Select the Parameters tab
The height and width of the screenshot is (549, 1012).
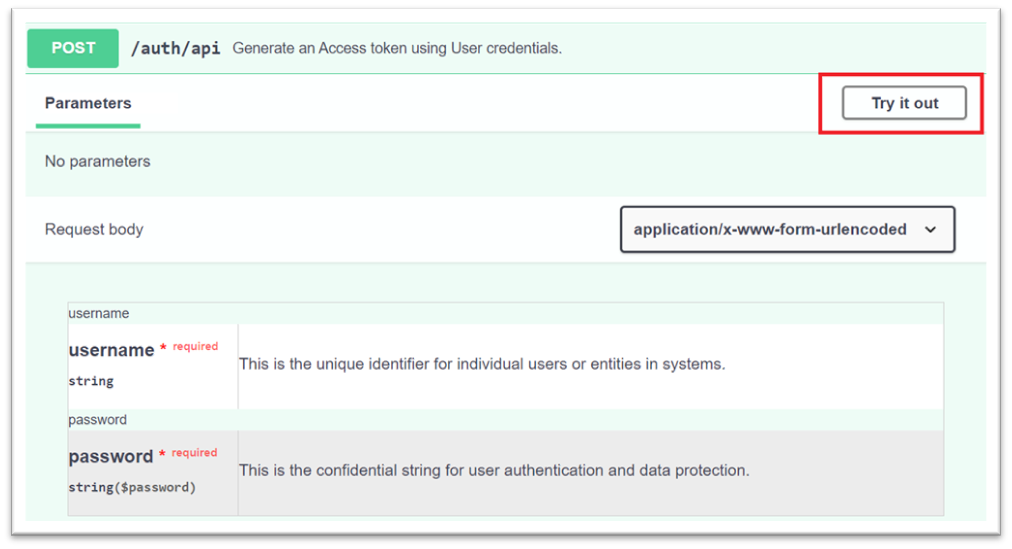pos(88,103)
